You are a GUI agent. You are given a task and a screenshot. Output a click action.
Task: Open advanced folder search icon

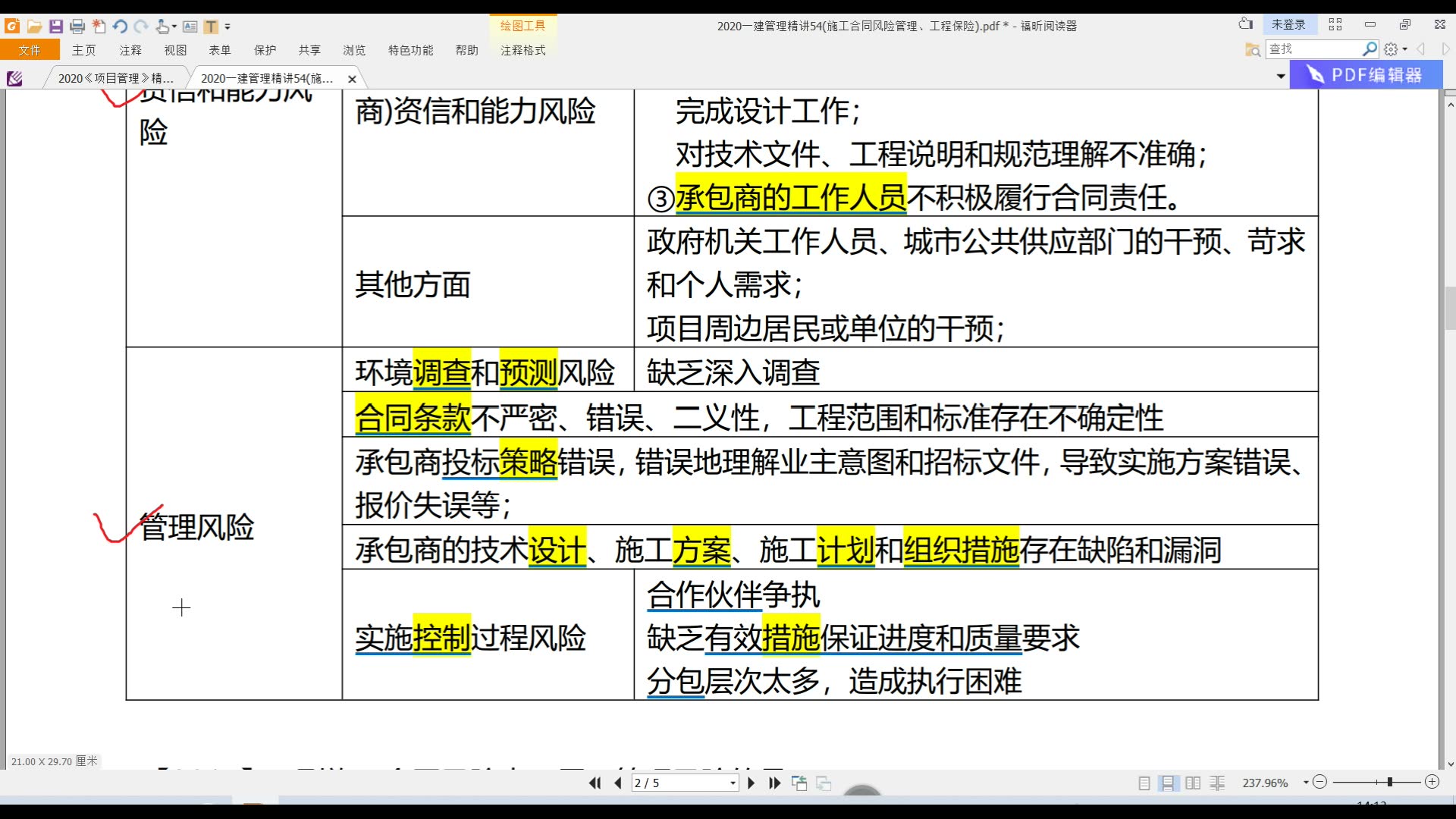[1253, 49]
